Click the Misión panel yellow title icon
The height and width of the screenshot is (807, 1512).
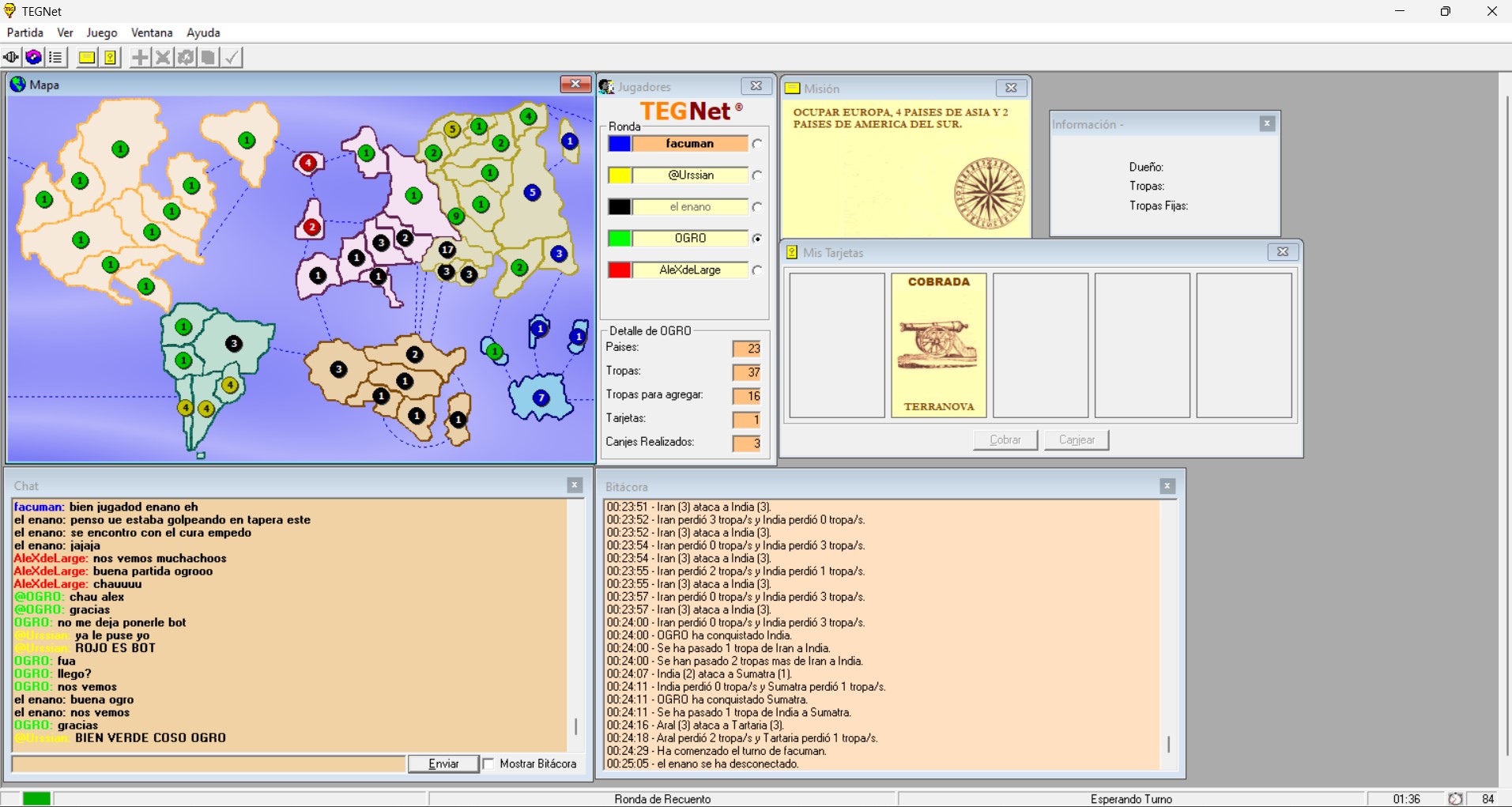(x=792, y=89)
